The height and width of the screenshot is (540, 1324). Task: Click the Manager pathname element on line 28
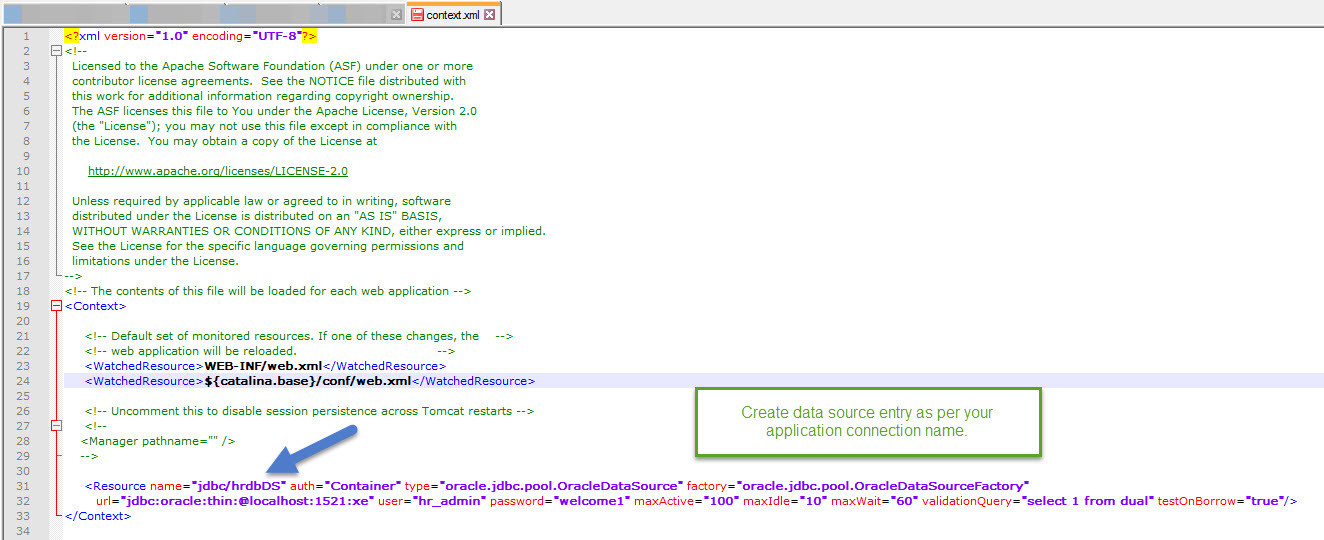[158, 441]
